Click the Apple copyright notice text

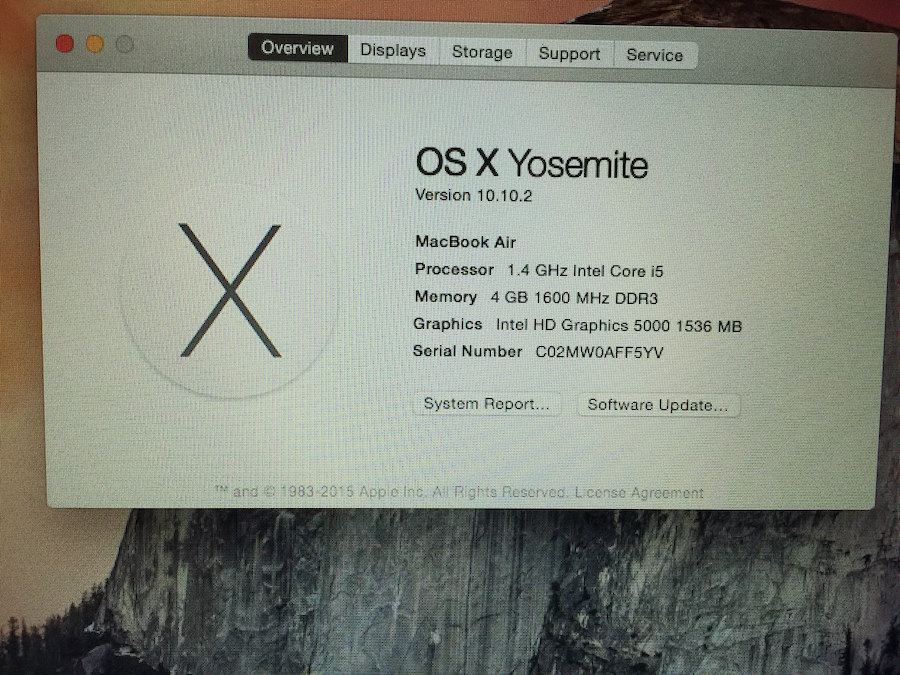coord(390,492)
